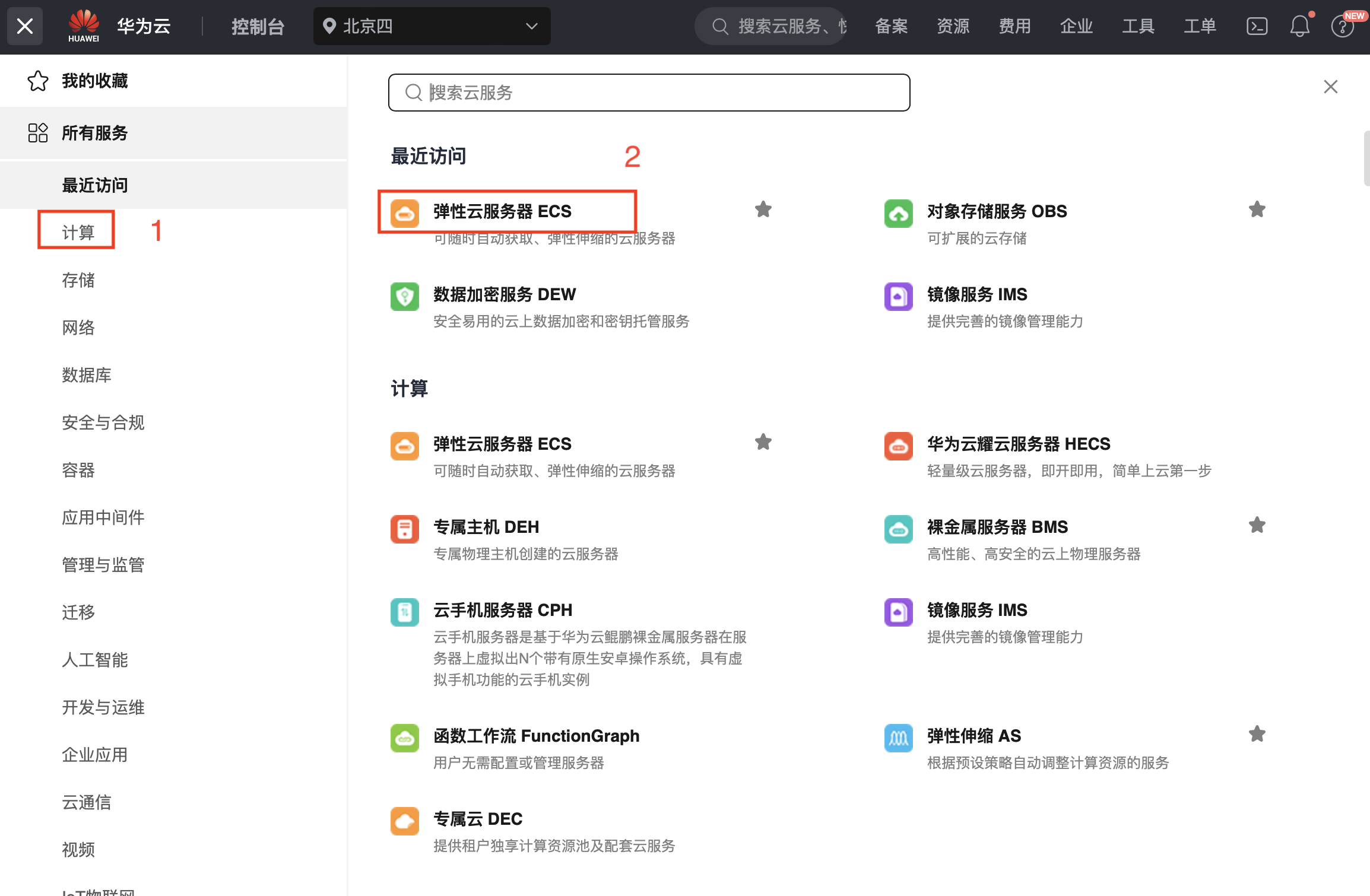Open the CloudShell terminal icon
The height and width of the screenshot is (896, 1370).
click(1257, 26)
